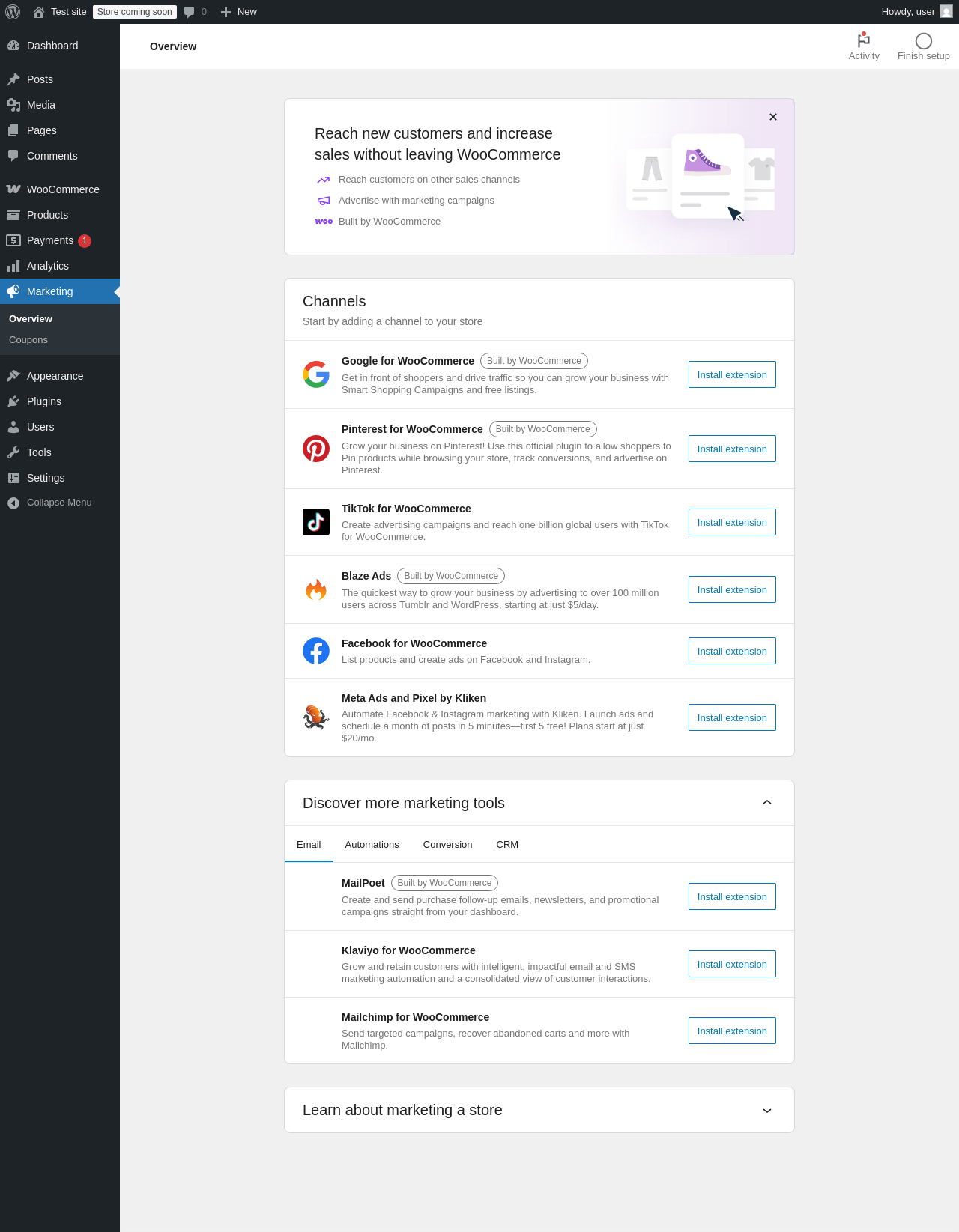Click the WordPress logo icon

click(x=13, y=12)
